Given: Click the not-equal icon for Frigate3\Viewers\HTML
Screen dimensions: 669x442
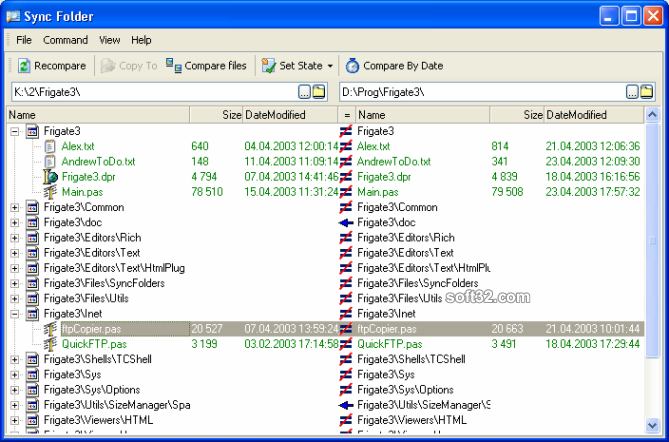Looking at the screenshot, I should 346,420.
